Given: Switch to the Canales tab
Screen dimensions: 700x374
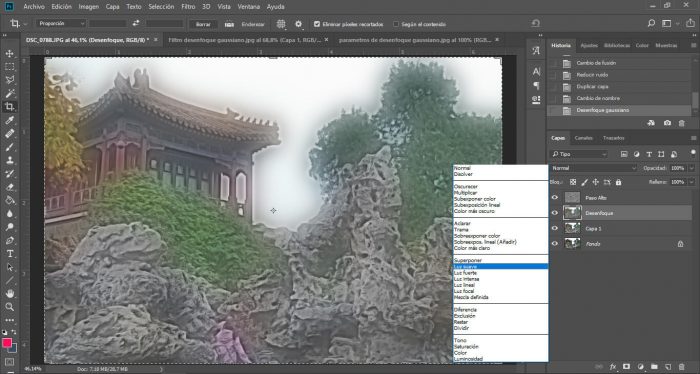Looking at the screenshot, I should [x=583, y=138].
